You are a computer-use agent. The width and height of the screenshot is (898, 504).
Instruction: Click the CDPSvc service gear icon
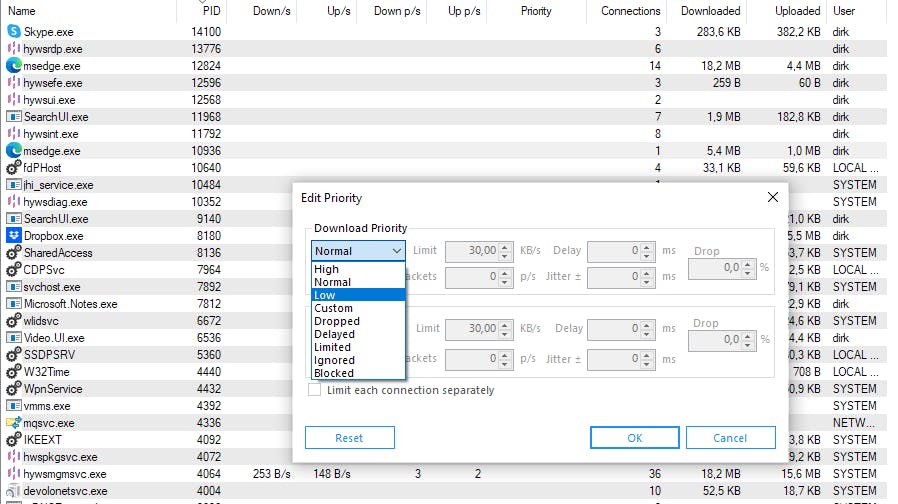click(x=14, y=270)
